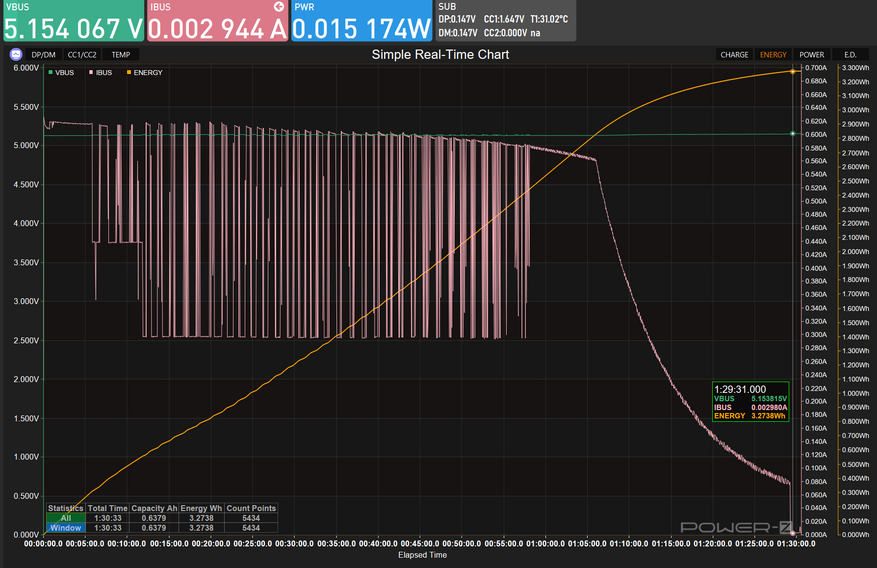The height and width of the screenshot is (568, 877).
Task: Switch chart to the POWER view
Action: pyautogui.click(x=811, y=55)
